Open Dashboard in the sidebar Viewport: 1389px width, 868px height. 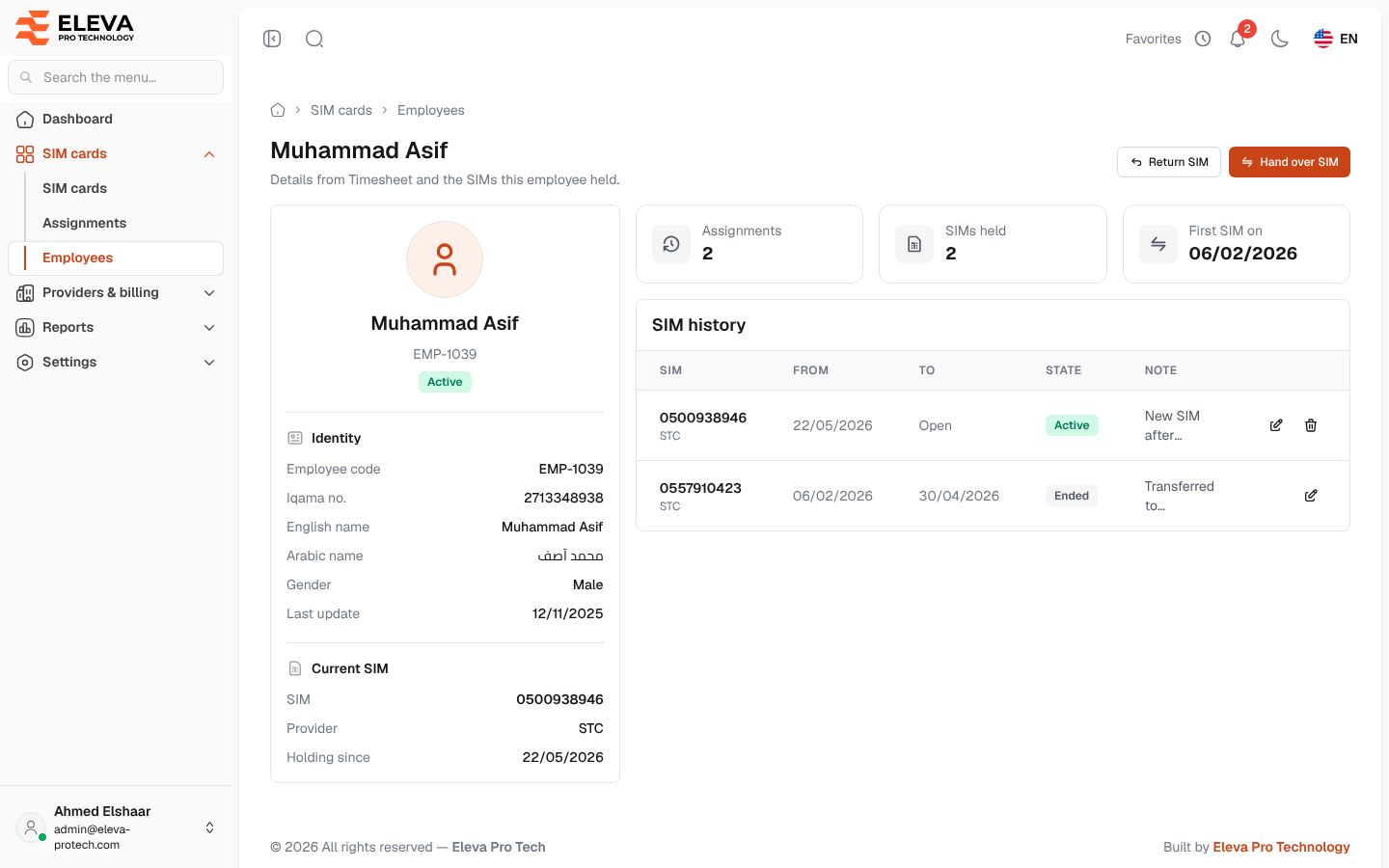(x=116, y=119)
